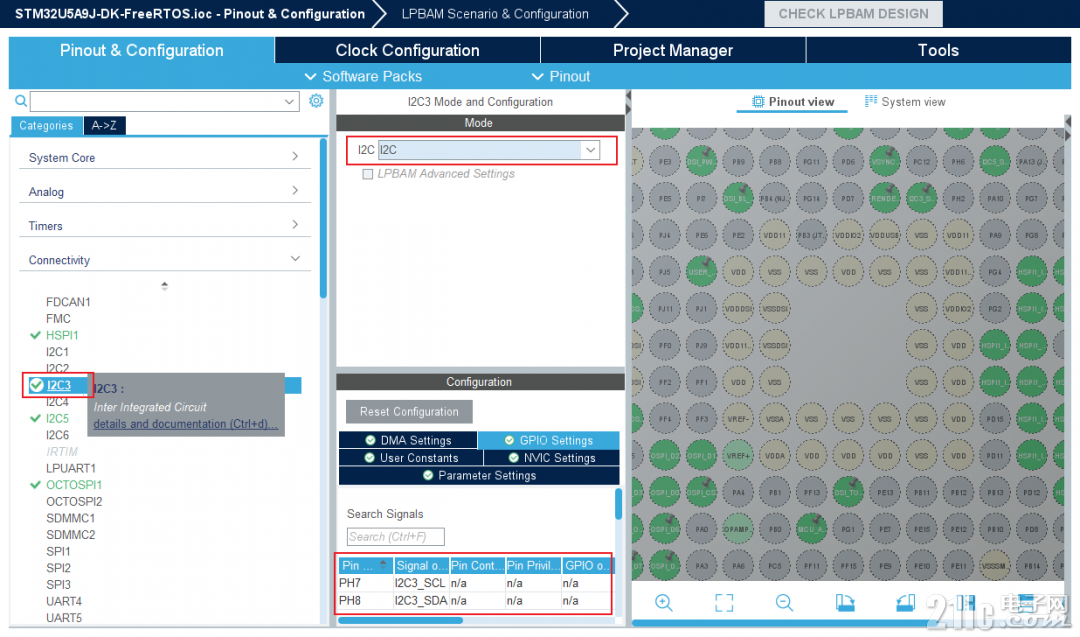The image size is (1080, 637).
Task: Click the PA9 pin on chip
Action: [x=995, y=235]
